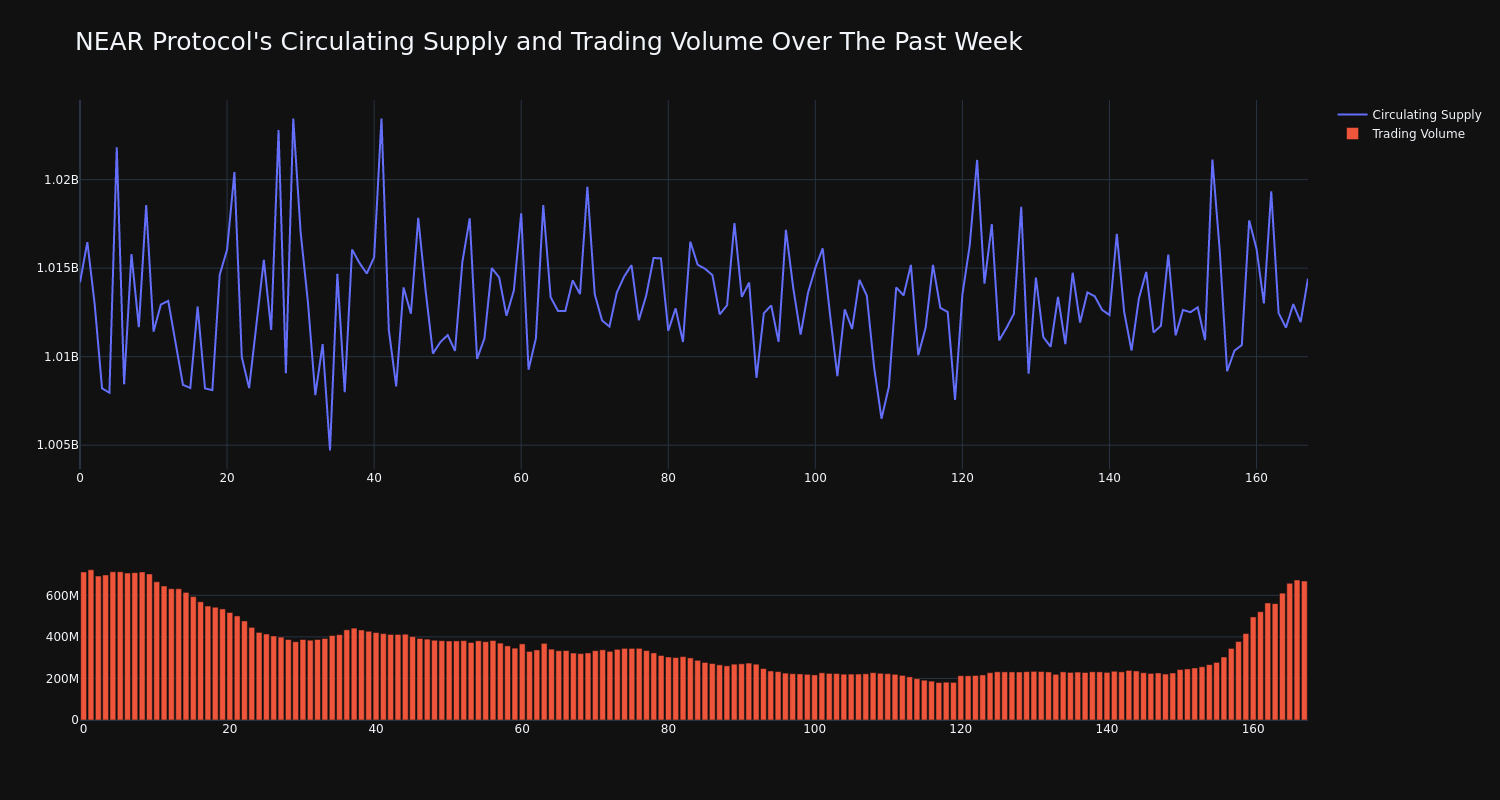Screen dimensions: 1500x800
Task: Click the 1.02B y-axis label
Action: [x=61, y=180]
